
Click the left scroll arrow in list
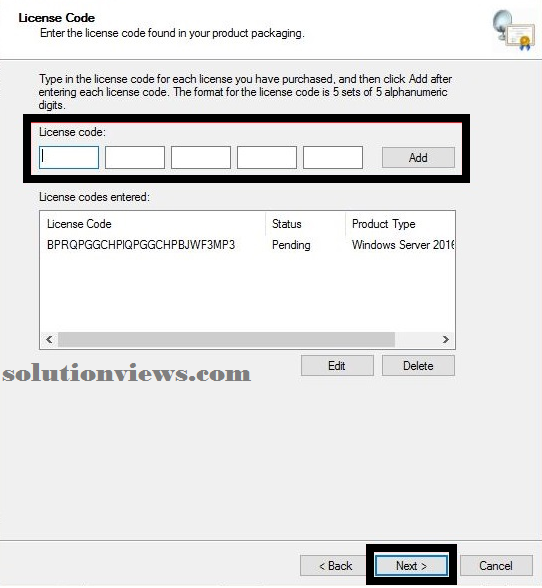point(49,339)
